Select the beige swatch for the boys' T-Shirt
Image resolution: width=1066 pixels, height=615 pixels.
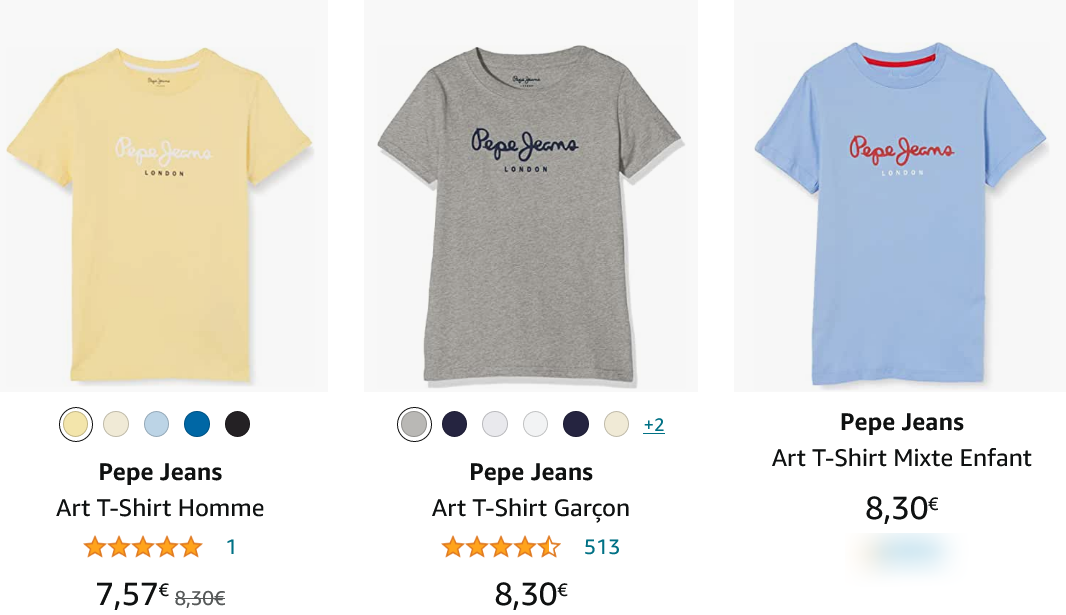point(615,424)
